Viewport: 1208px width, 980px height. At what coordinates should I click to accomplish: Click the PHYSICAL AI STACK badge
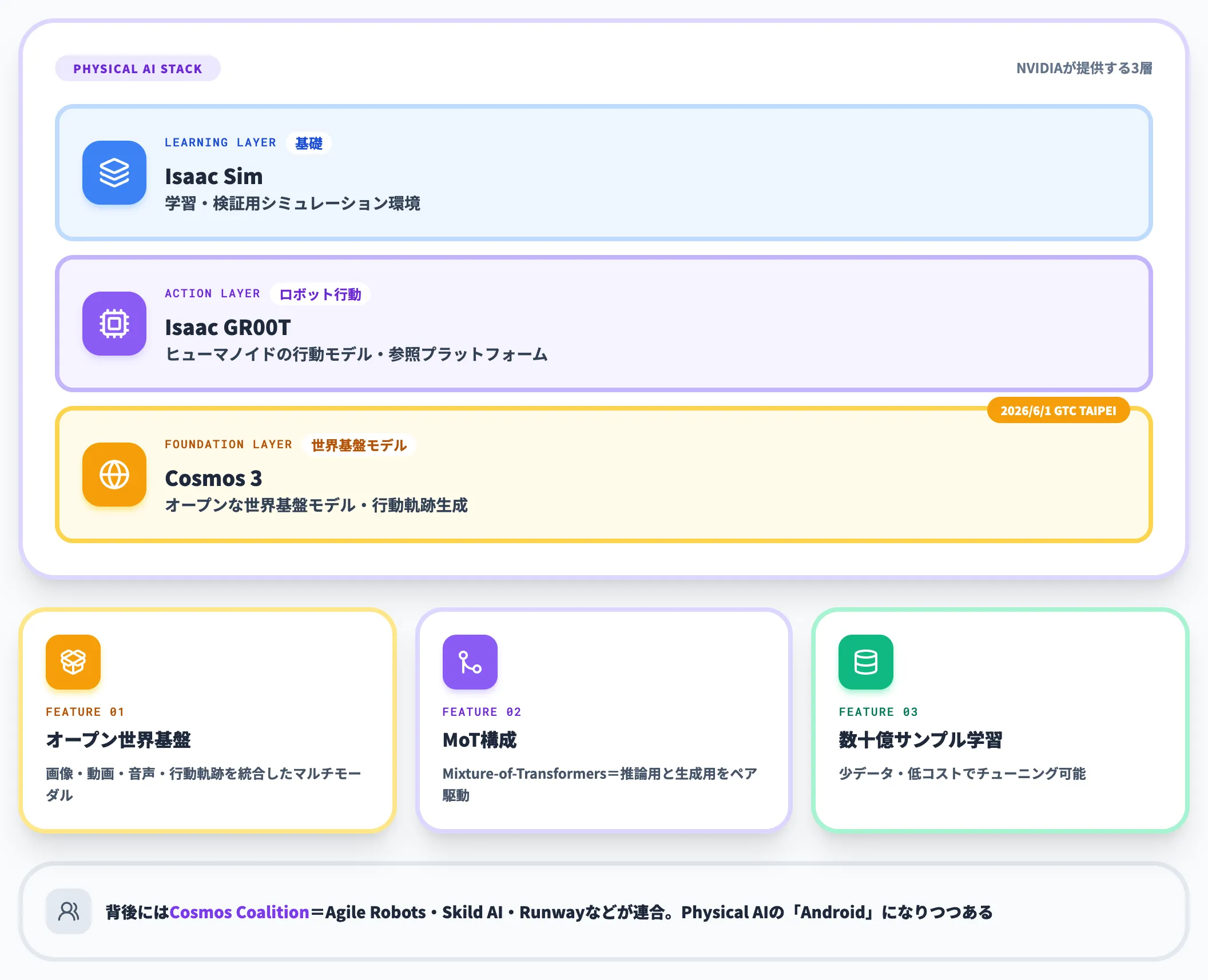138,69
